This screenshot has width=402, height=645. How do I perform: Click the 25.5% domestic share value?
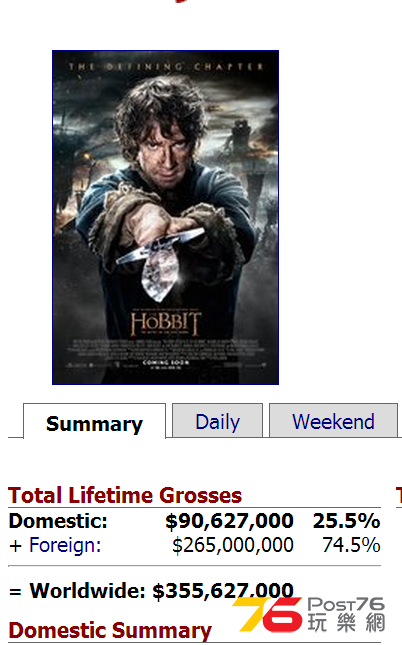[346, 521]
